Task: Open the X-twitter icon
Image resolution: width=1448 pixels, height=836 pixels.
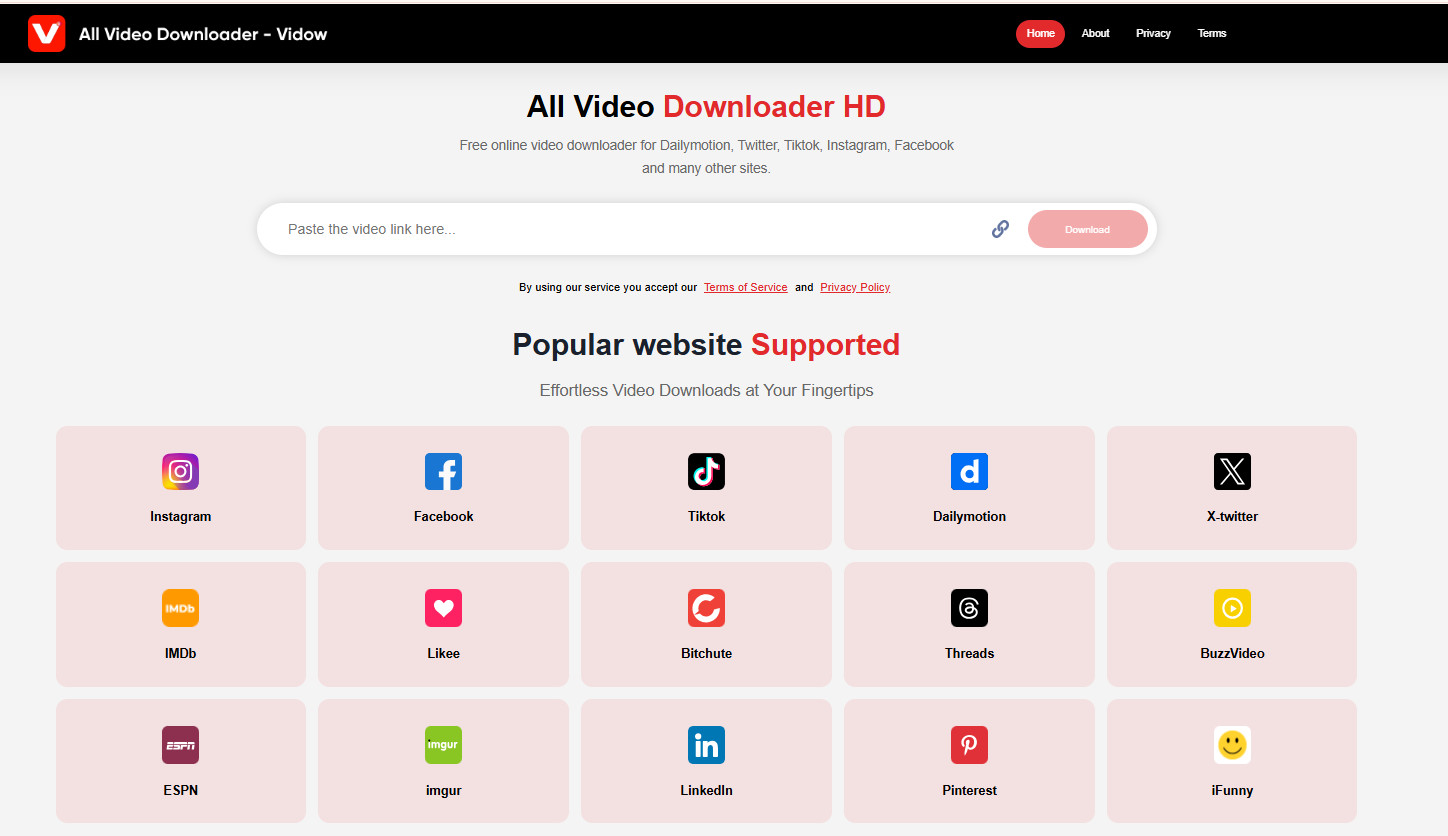Action: click(x=1232, y=472)
